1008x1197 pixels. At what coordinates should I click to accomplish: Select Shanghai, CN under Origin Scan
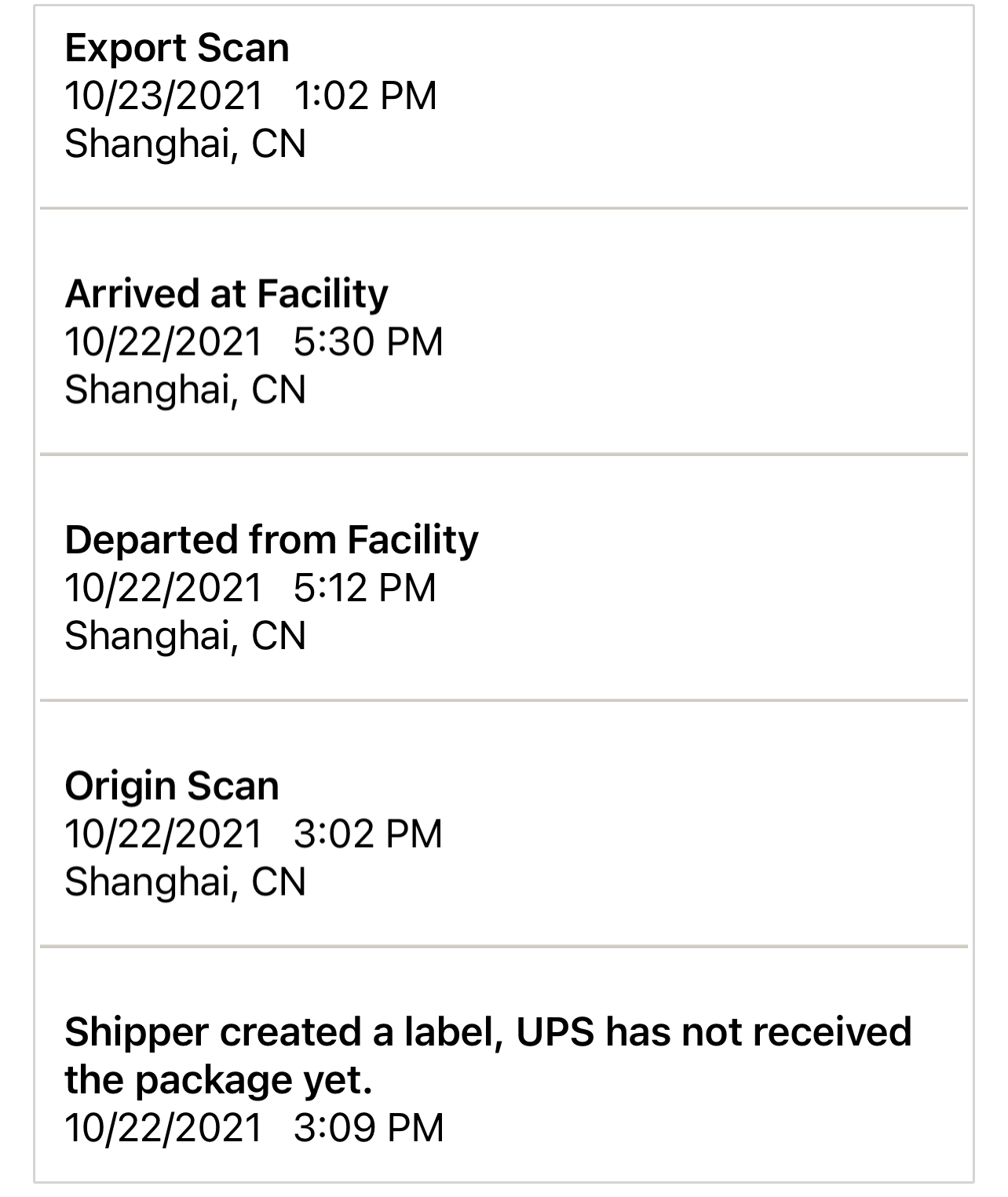(x=185, y=882)
